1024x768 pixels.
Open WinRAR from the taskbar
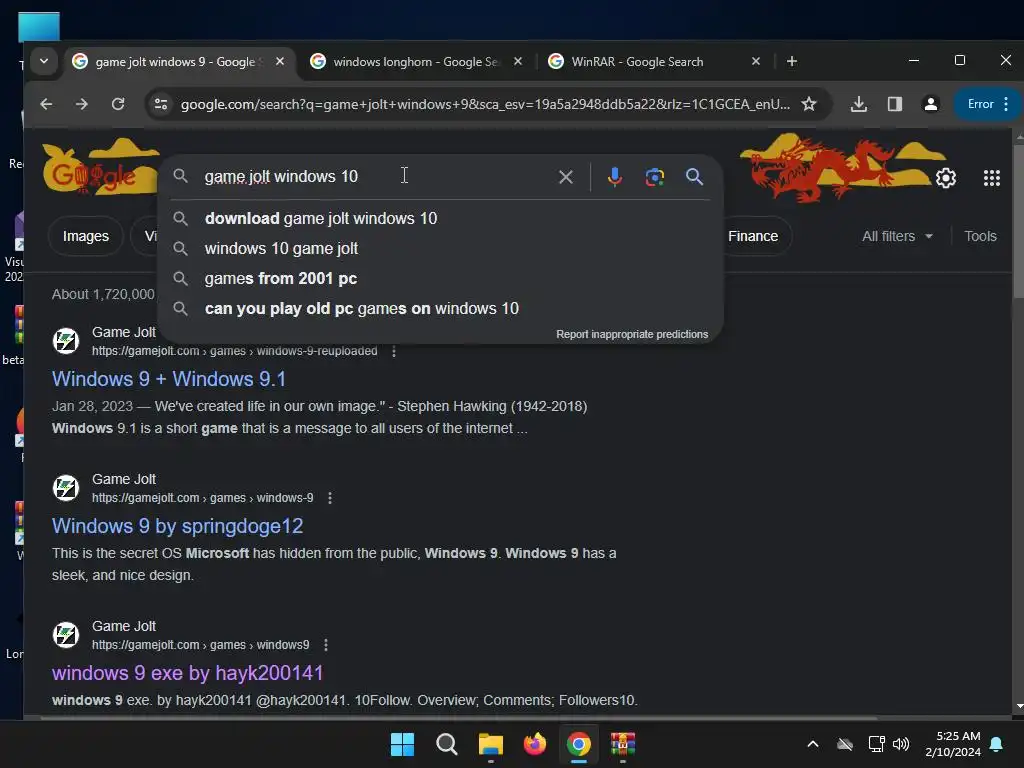623,744
